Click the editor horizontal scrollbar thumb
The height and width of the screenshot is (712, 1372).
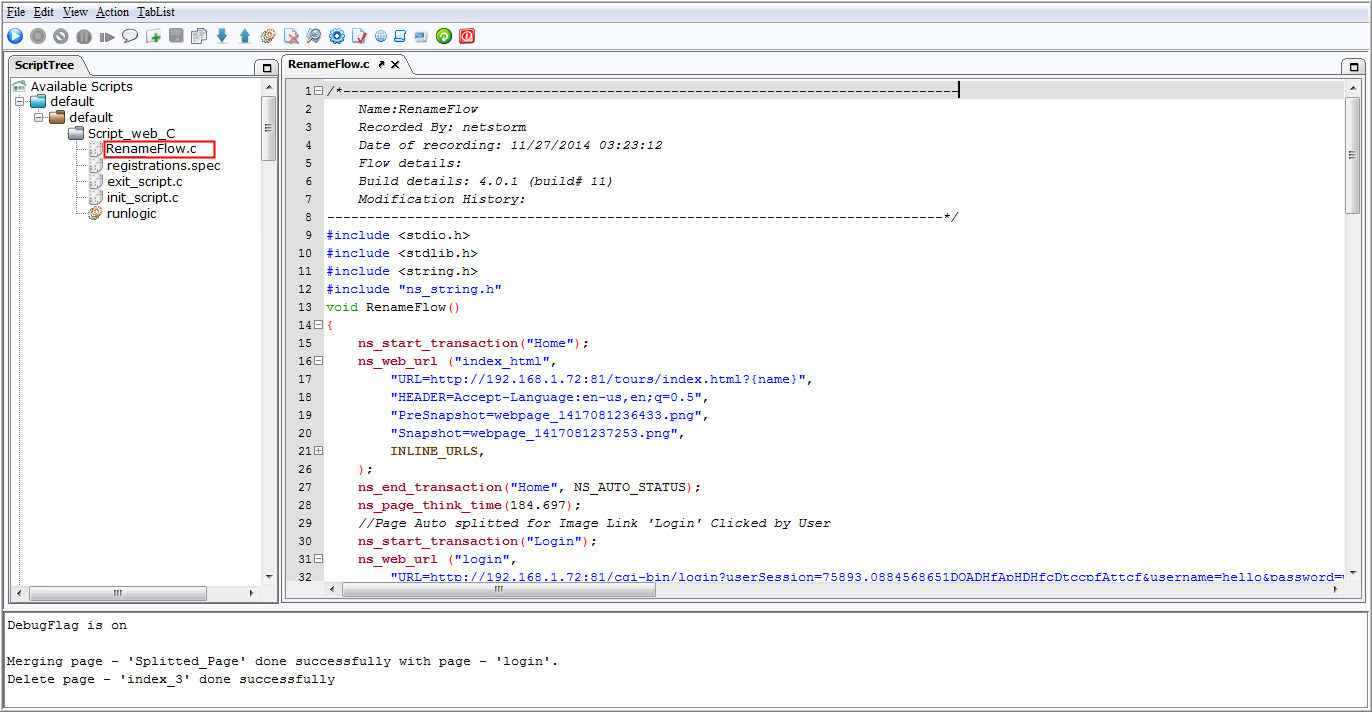pyautogui.click(x=499, y=590)
